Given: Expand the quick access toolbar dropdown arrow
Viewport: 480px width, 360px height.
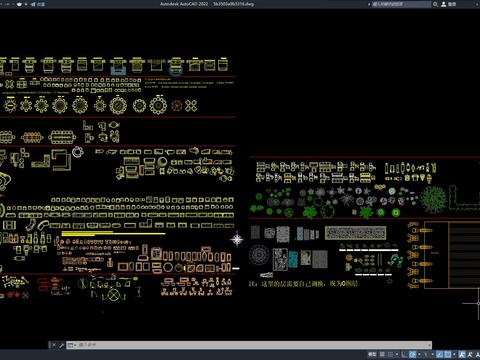Looking at the screenshot, I should [x=26, y=4].
